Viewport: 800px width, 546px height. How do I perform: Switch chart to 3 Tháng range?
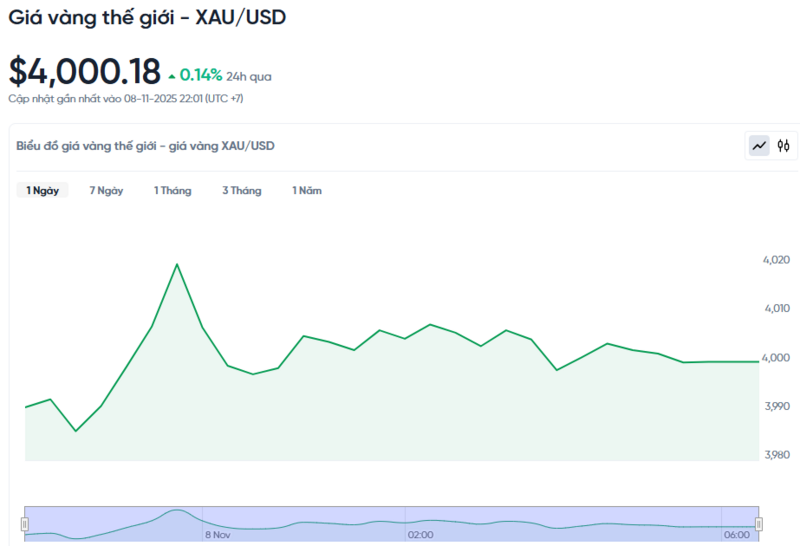(x=241, y=191)
